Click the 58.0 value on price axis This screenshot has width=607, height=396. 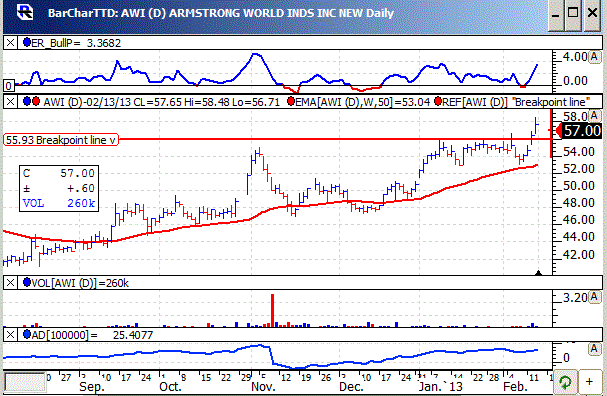click(x=575, y=116)
